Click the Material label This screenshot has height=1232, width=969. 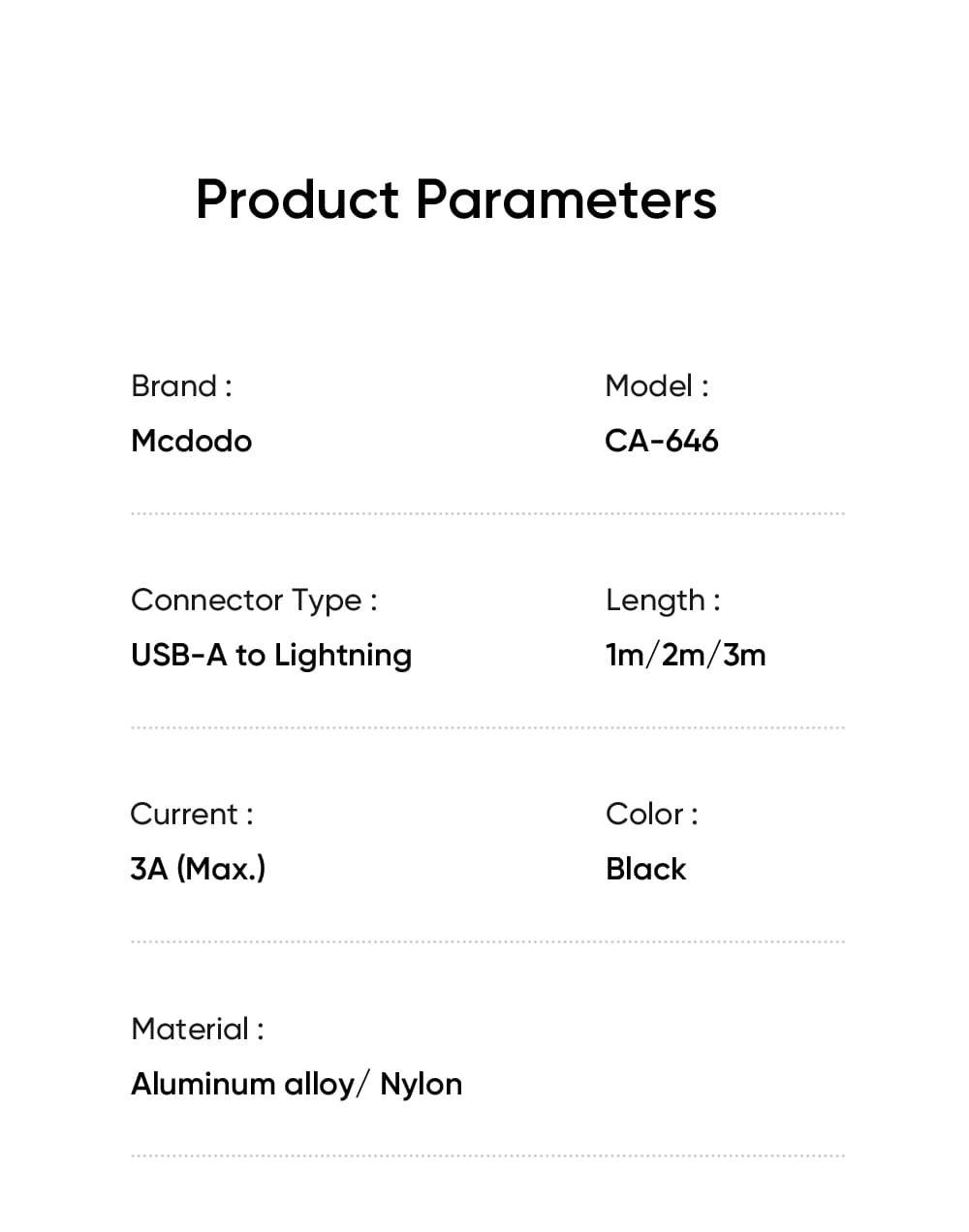coord(197,1029)
